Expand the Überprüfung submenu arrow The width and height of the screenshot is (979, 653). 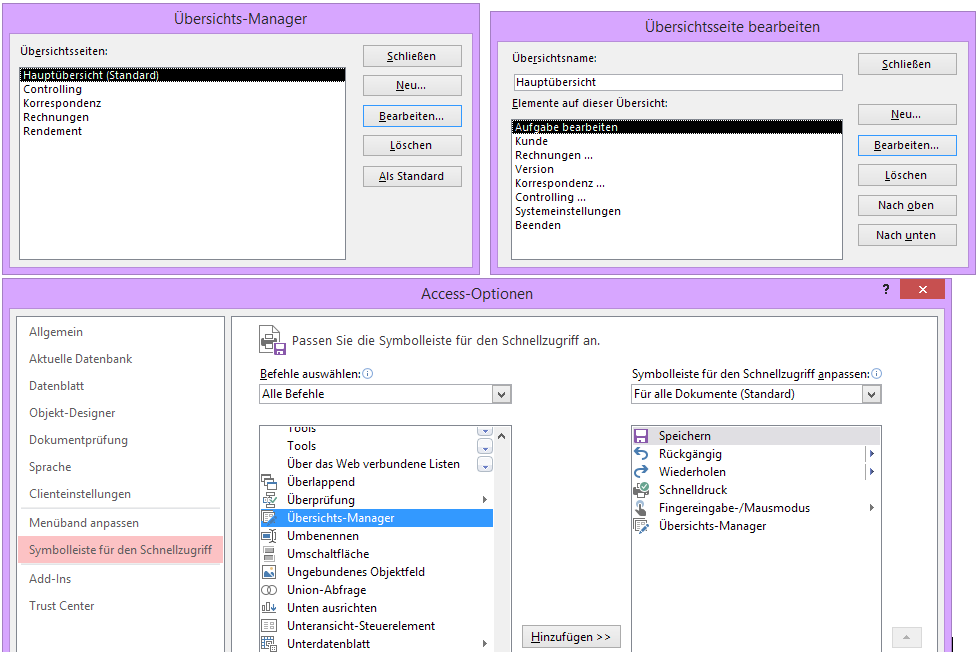(x=485, y=500)
